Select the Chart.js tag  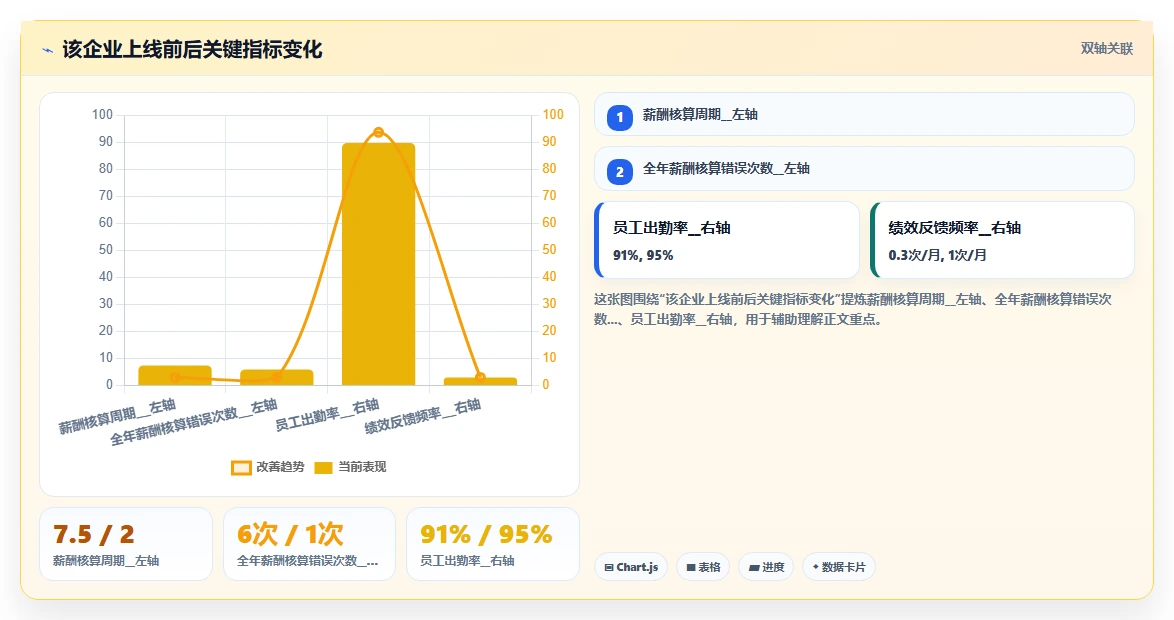click(631, 567)
